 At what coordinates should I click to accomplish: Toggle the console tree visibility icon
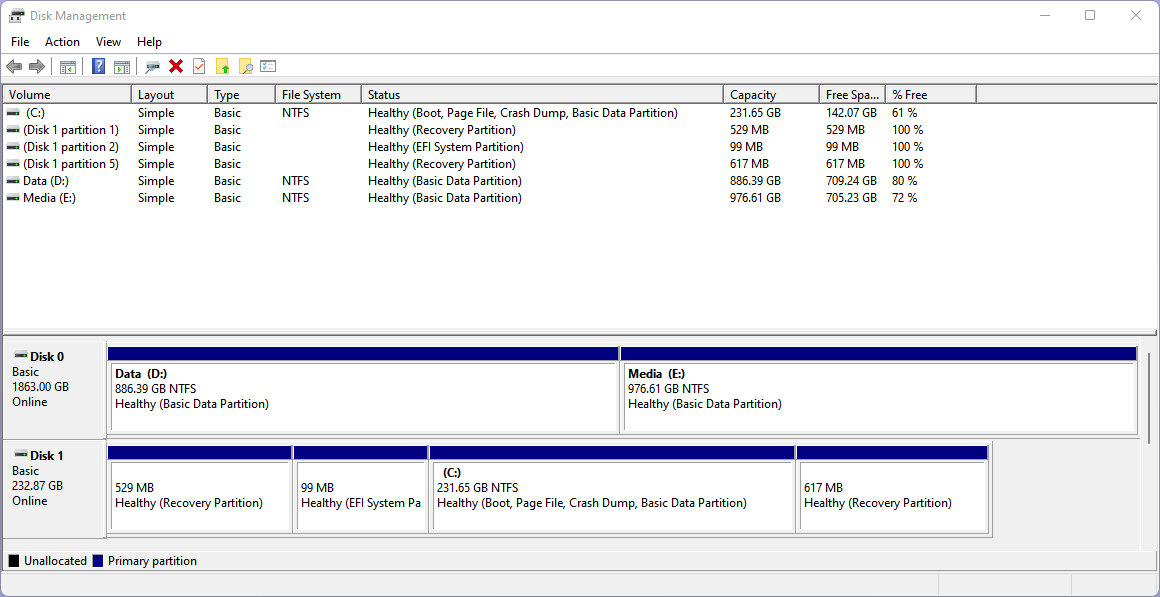tap(67, 66)
